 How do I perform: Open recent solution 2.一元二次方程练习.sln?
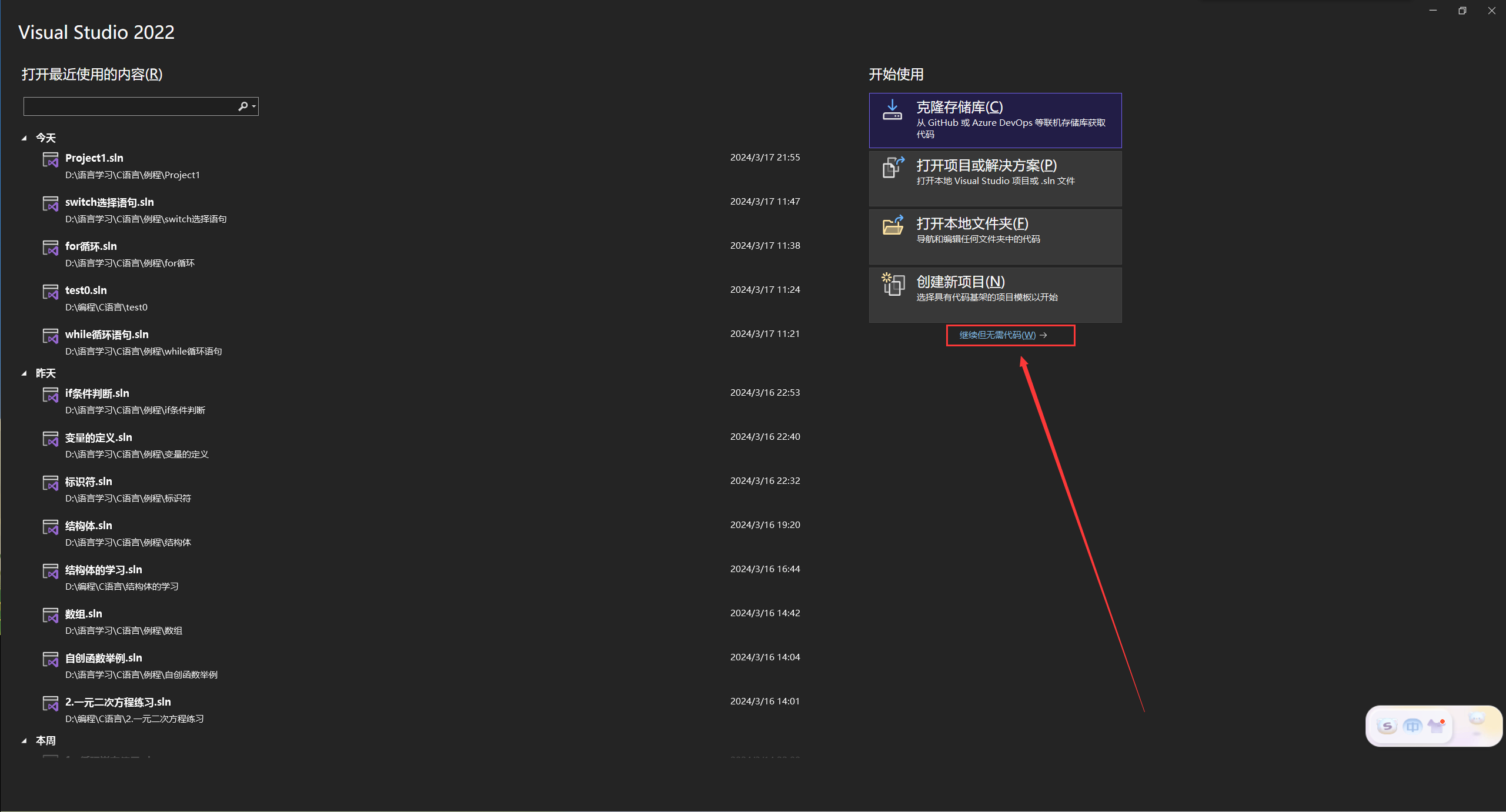[x=421, y=710]
